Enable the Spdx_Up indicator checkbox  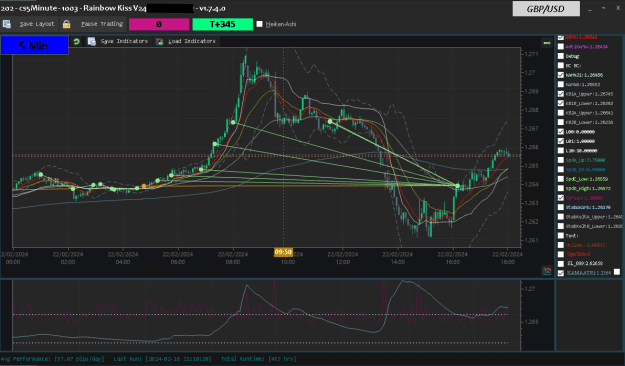click(x=561, y=160)
